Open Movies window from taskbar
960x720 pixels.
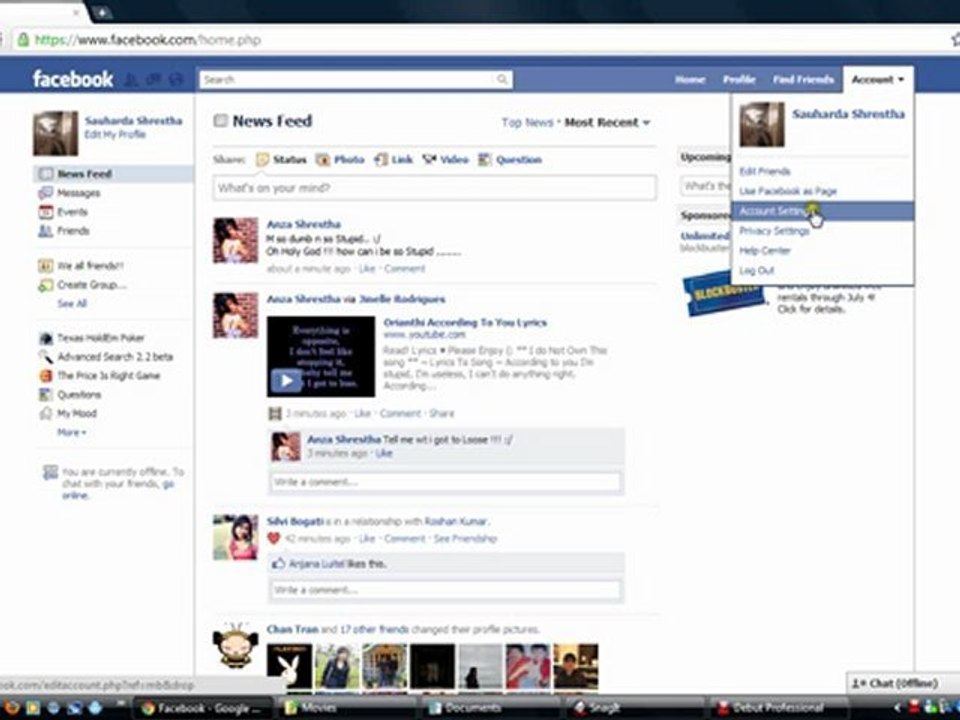[x=347, y=708]
